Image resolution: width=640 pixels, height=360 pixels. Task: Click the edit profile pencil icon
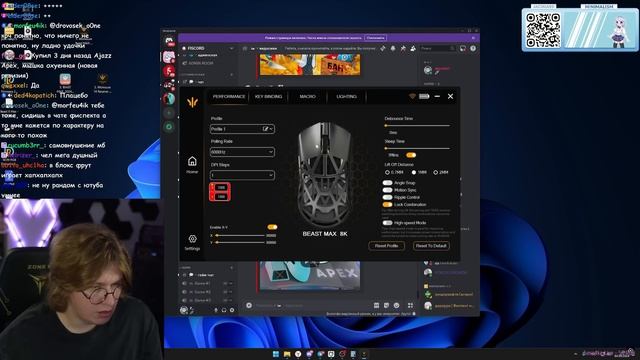click(x=265, y=129)
